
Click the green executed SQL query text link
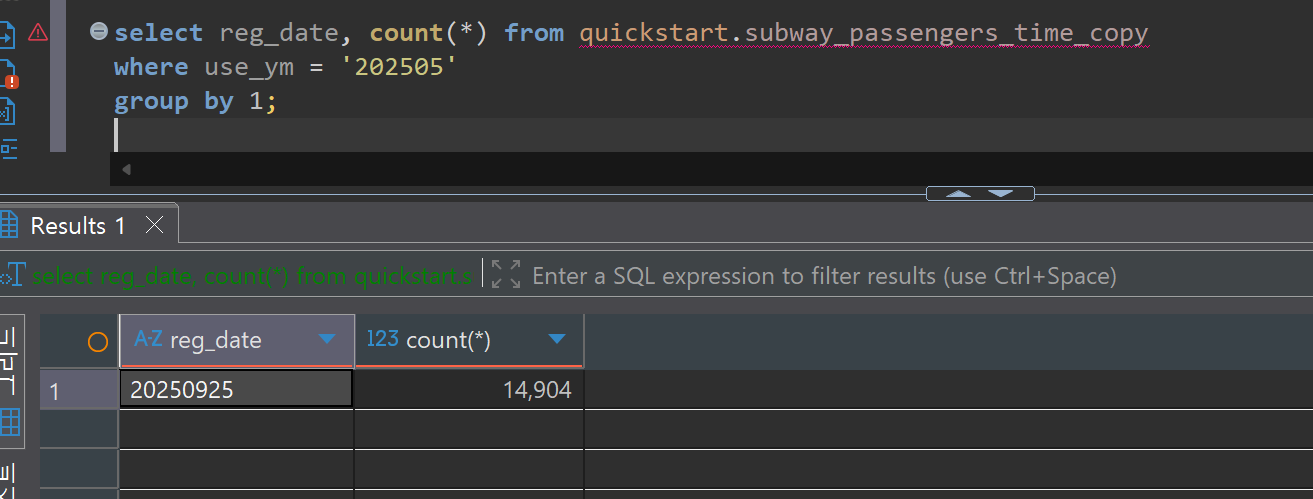[x=250, y=276]
